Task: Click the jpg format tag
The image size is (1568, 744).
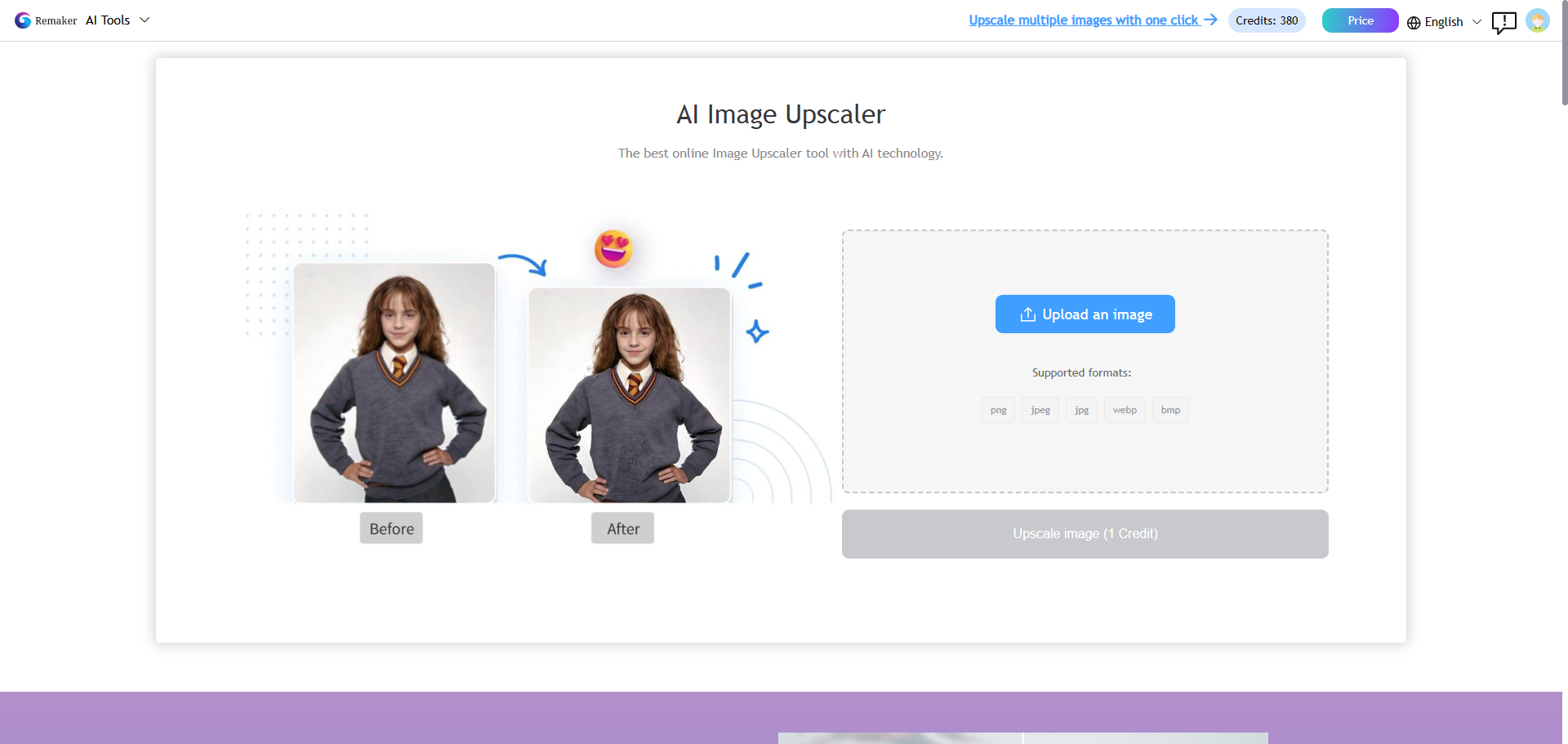Action: [x=1081, y=410]
